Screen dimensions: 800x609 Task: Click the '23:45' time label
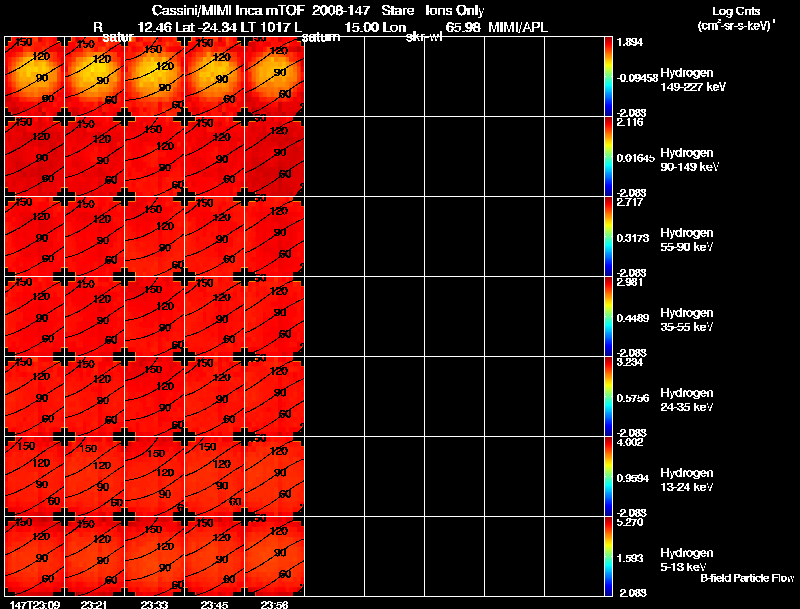click(x=214, y=604)
